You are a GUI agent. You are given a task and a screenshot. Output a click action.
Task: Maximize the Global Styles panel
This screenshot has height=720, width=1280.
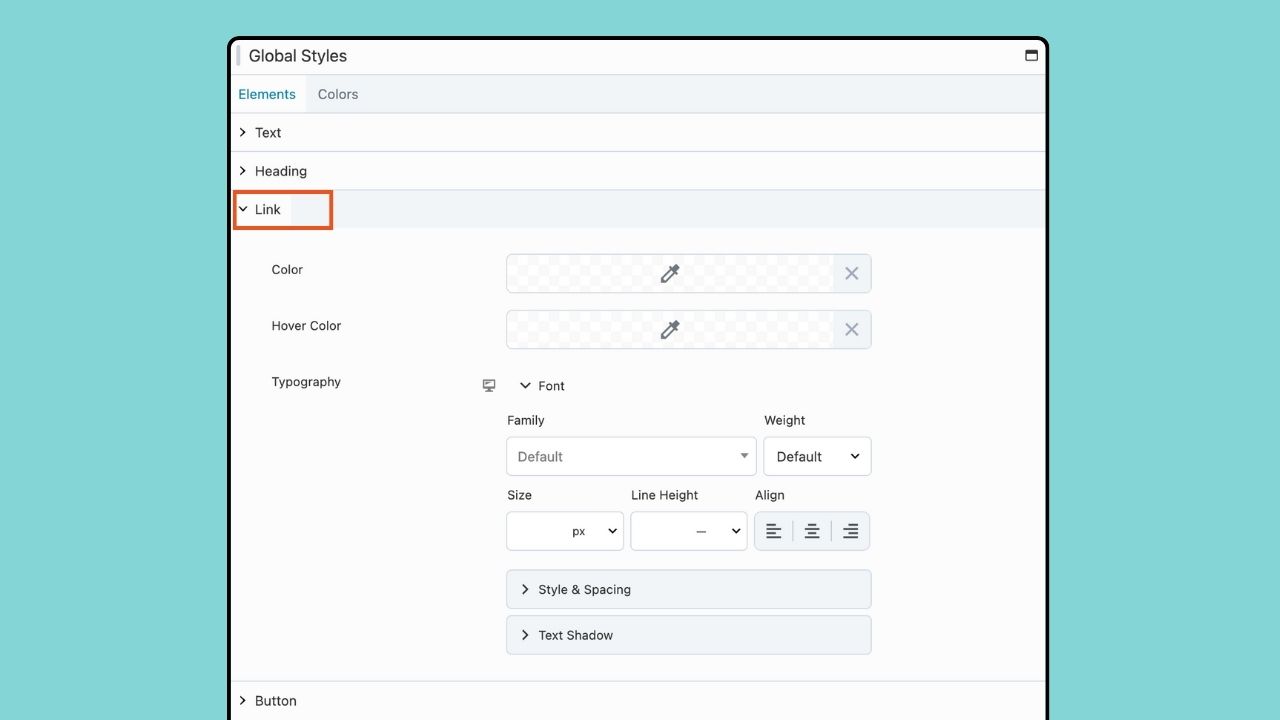coord(1031,56)
